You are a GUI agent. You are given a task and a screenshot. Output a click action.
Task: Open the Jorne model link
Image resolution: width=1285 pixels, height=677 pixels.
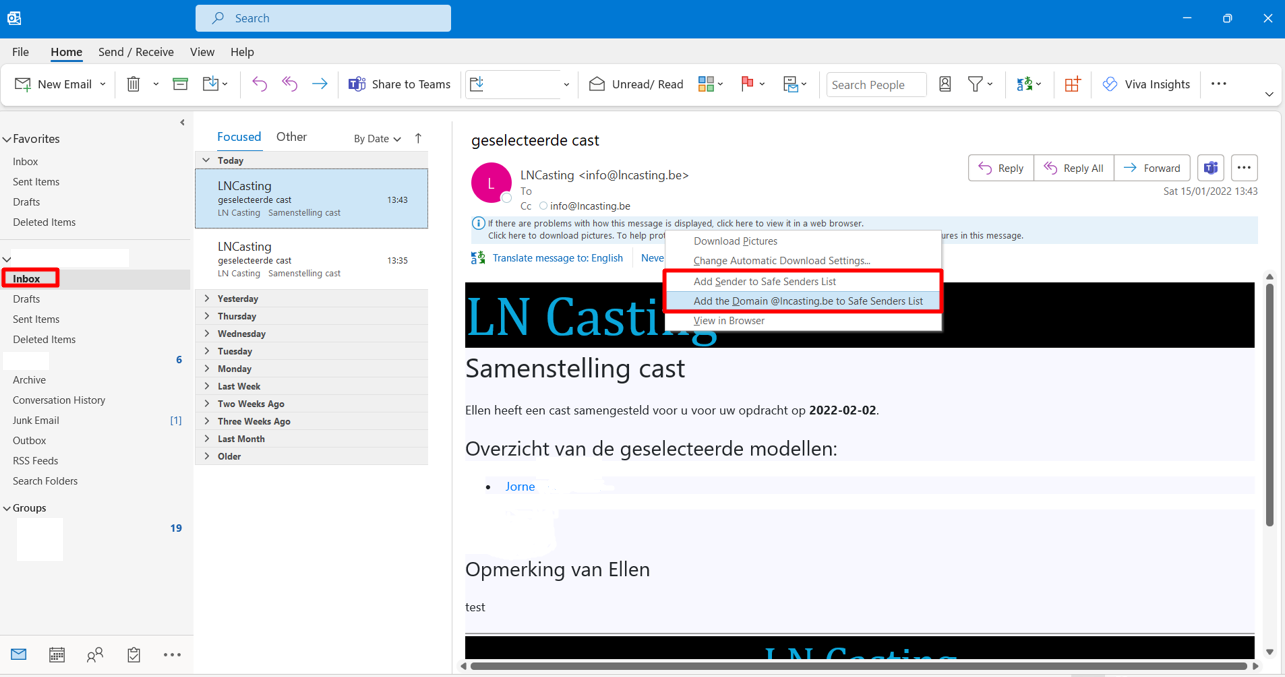tap(520, 487)
